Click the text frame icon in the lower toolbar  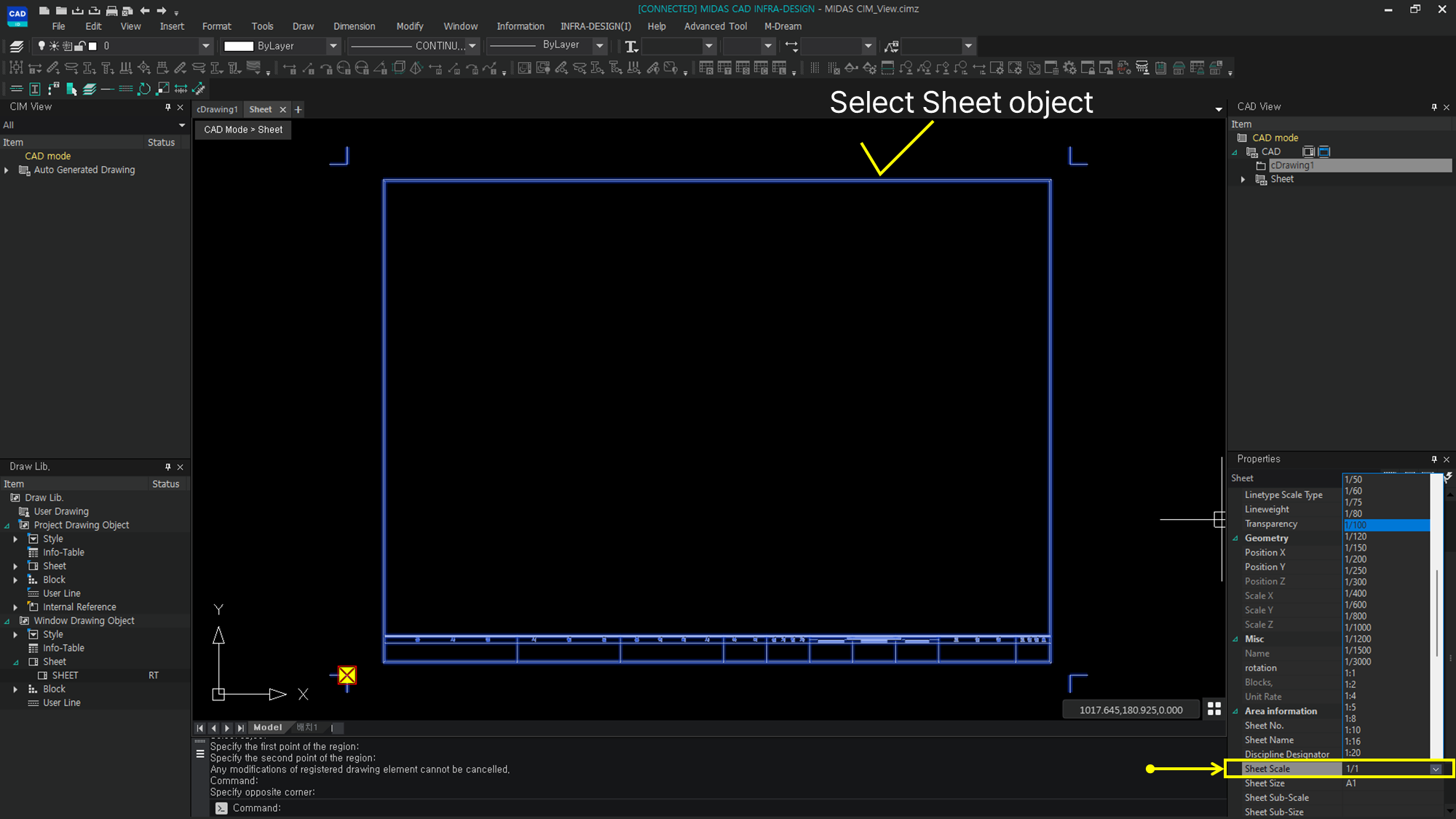pos(34,89)
